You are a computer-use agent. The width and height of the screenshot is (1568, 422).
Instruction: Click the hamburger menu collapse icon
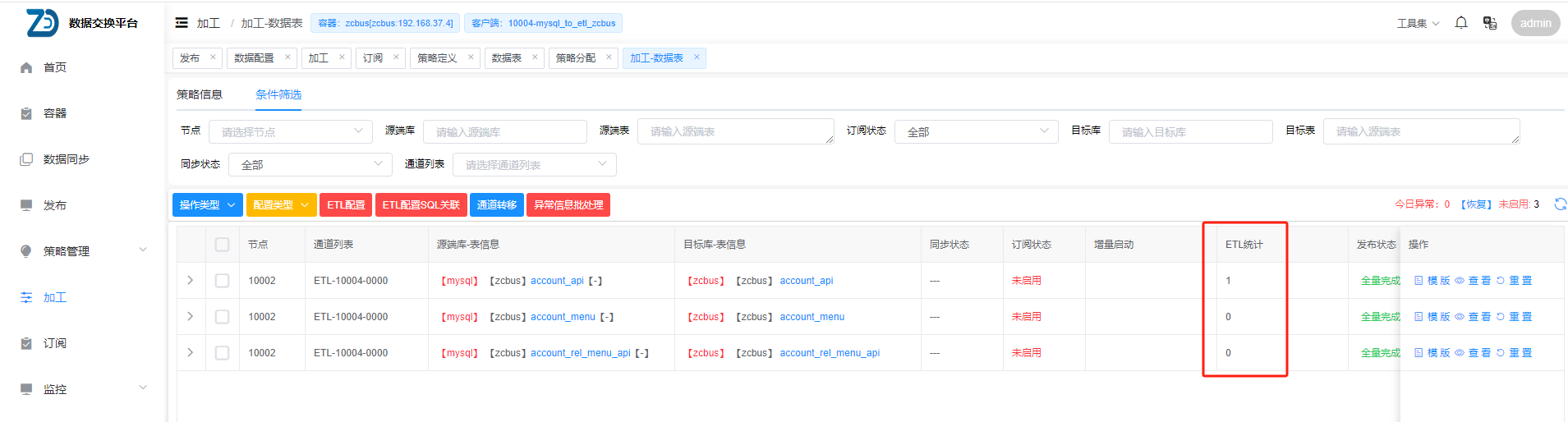(182, 23)
